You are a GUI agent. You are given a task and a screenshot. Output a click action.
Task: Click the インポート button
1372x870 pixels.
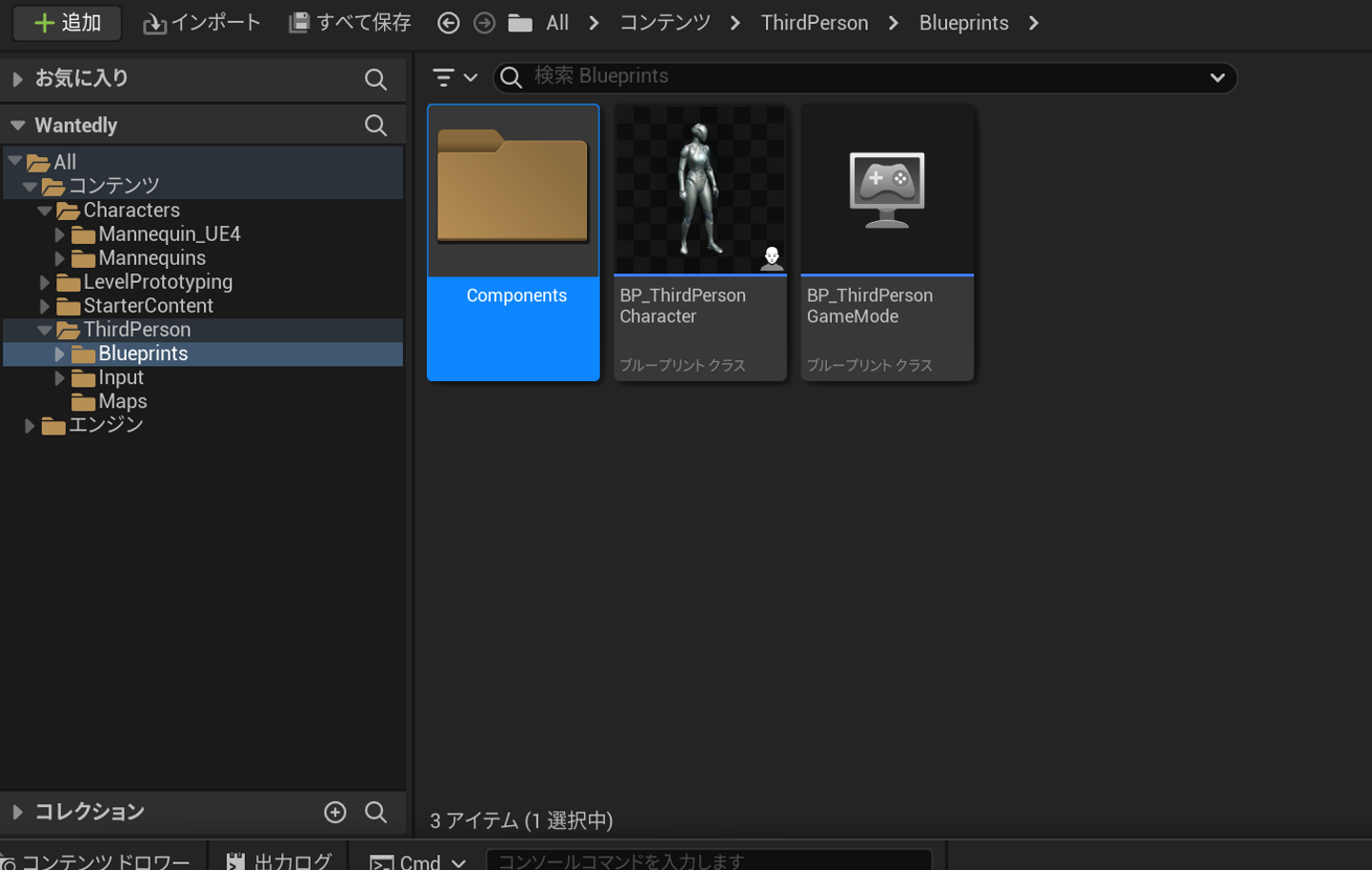point(202,23)
